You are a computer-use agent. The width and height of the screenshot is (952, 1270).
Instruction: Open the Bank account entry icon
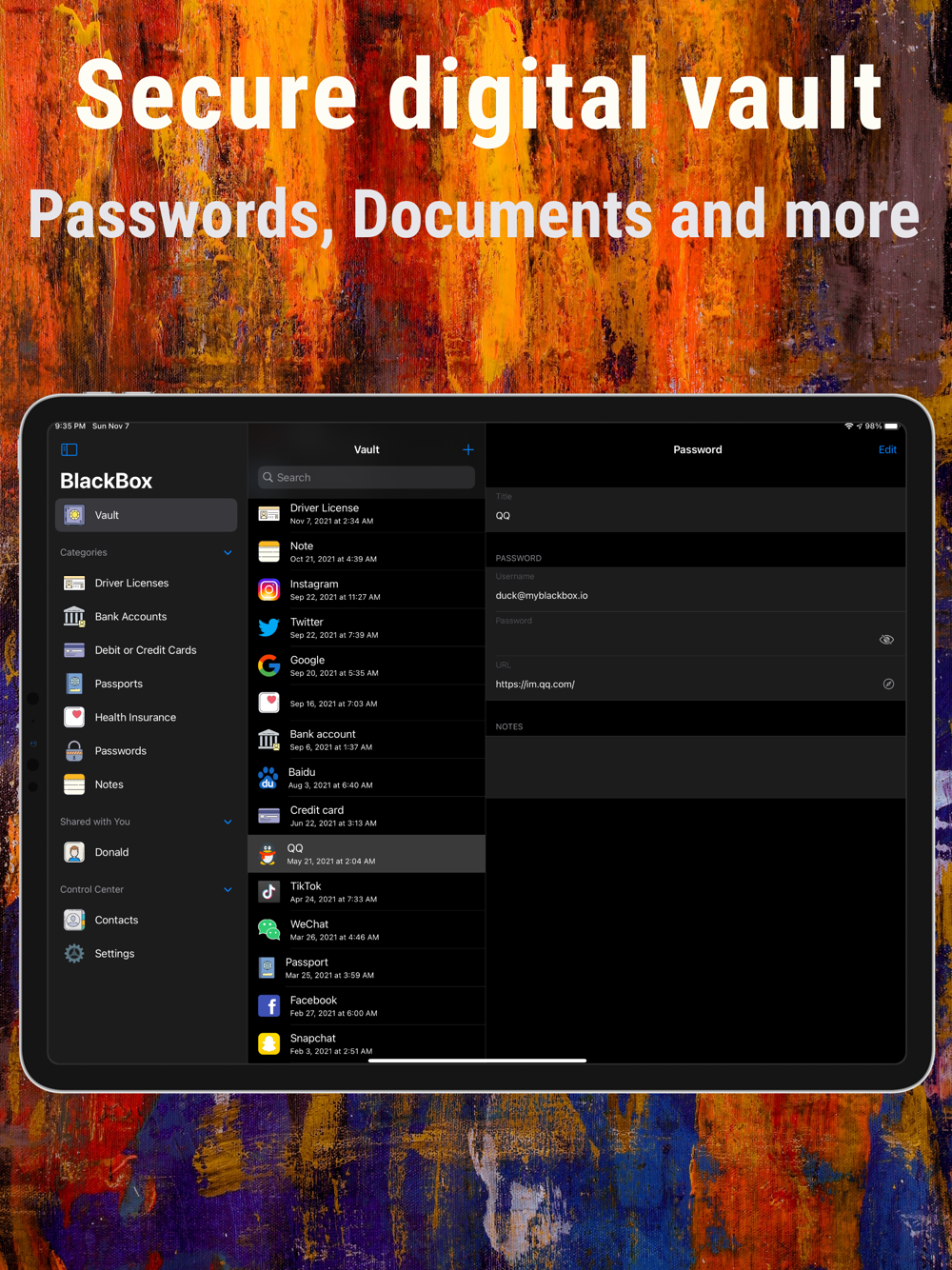pyautogui.click(x=269, y=740)
